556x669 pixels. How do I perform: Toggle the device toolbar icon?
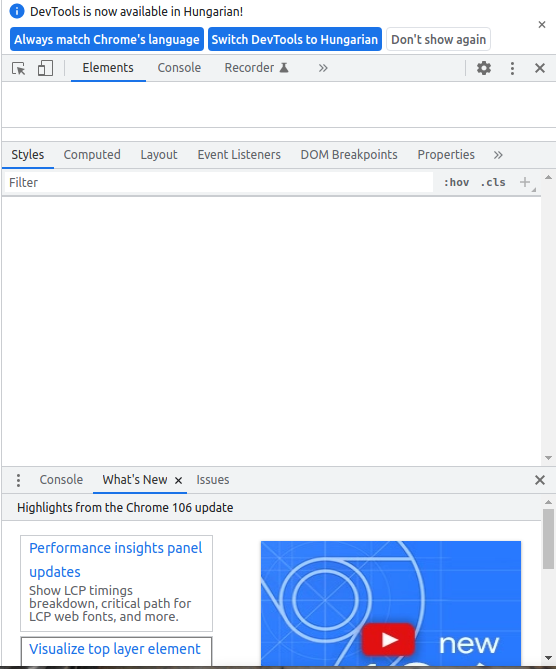pyautogui.click(x=45, y=68)
